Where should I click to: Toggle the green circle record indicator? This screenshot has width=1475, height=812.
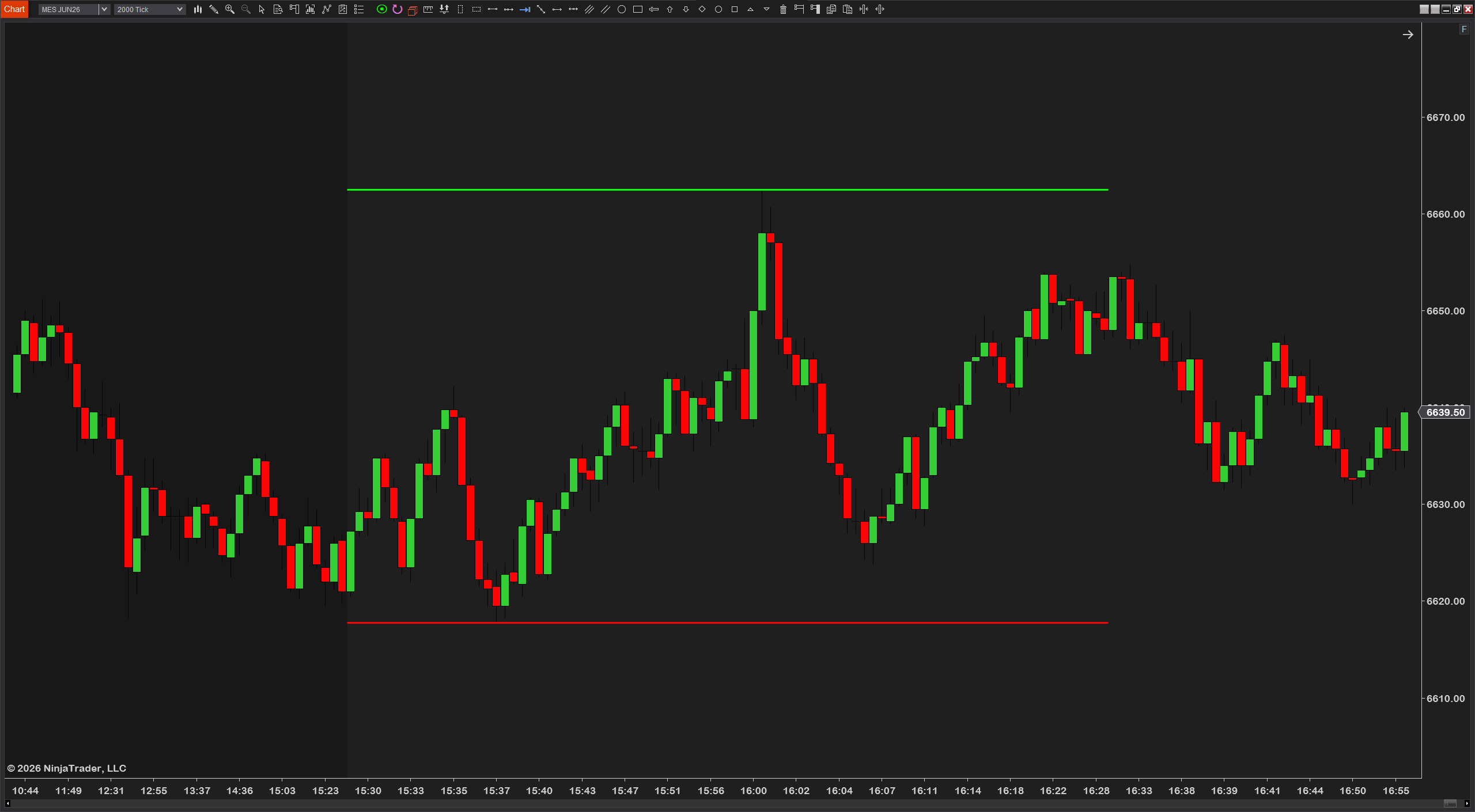(x=381, y=9)
